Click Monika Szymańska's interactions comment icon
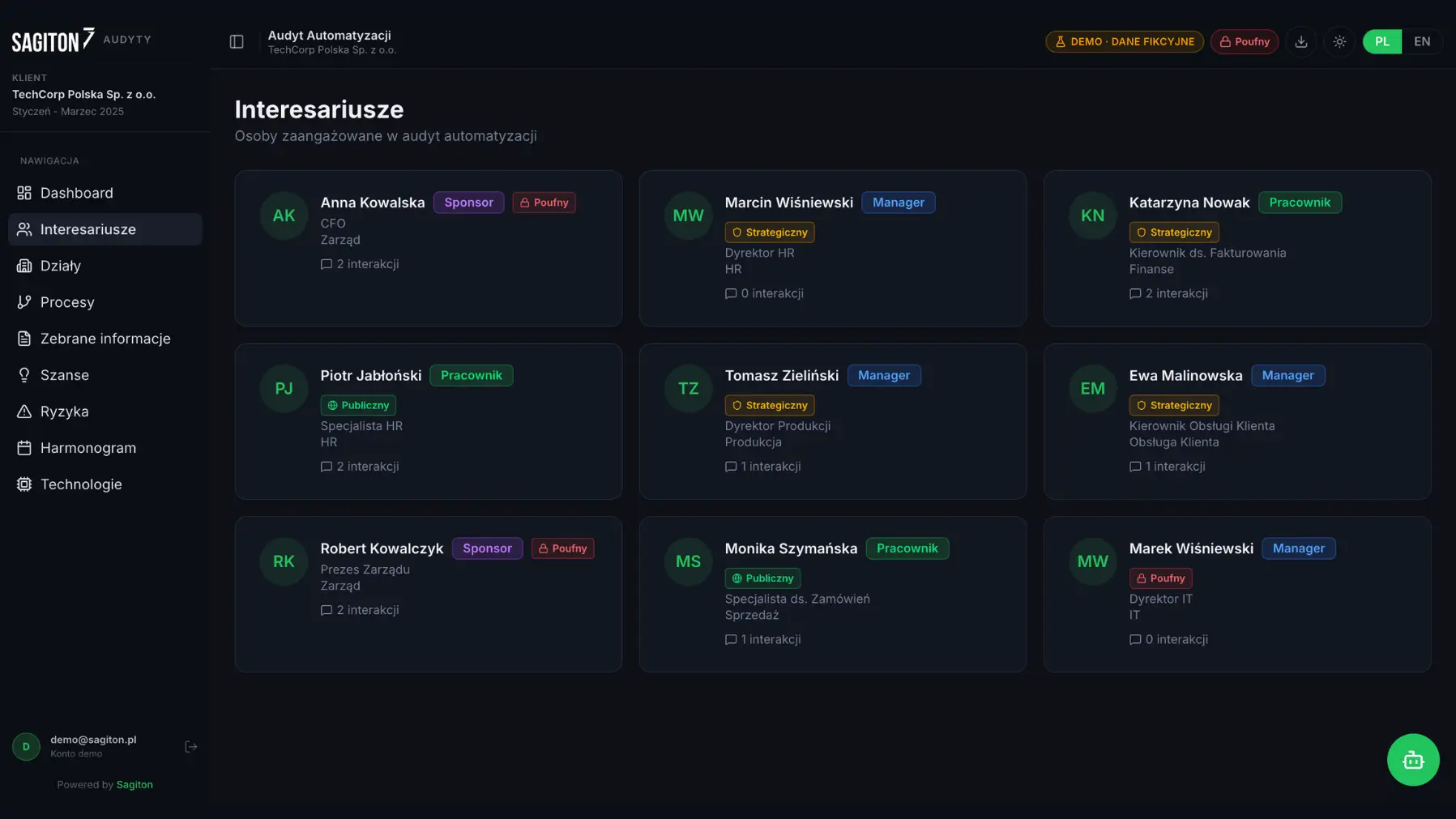The width and height of the screenshot is (1456, 819). click(x=731, y=639)
